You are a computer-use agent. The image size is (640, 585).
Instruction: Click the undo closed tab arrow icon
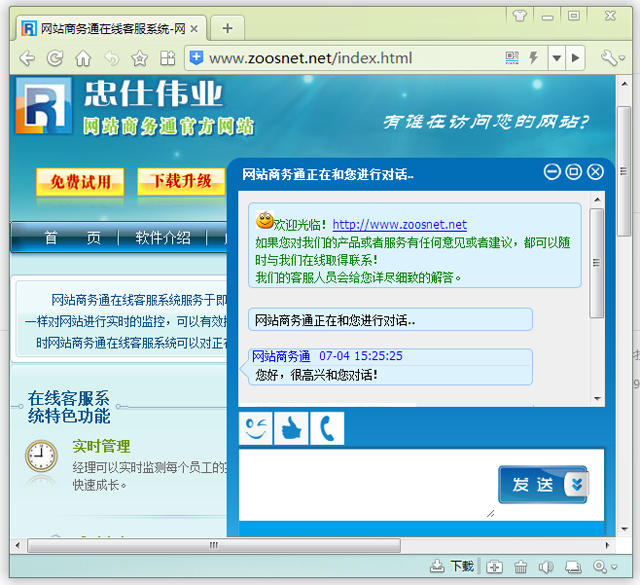(111, 58)
